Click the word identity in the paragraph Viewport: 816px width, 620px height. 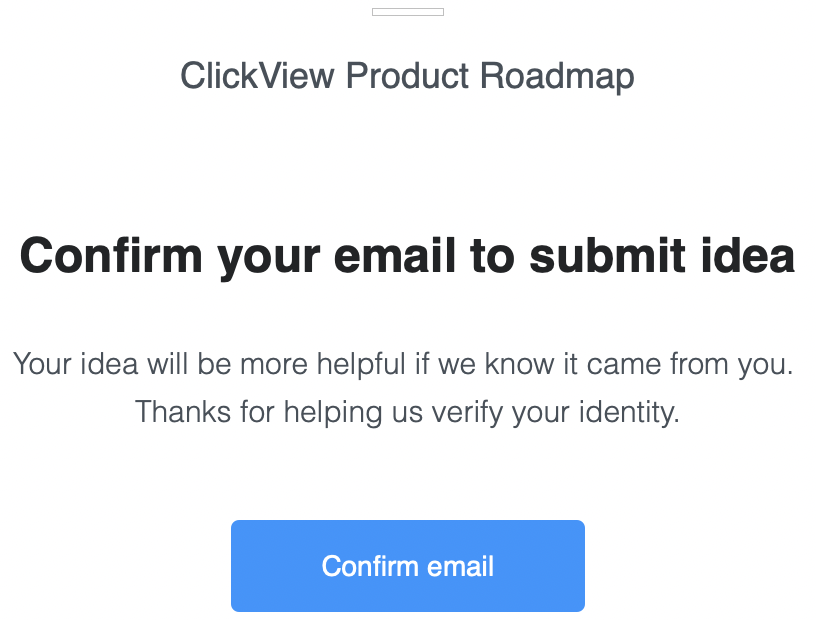pyautogui.click(x=629, y=413)
